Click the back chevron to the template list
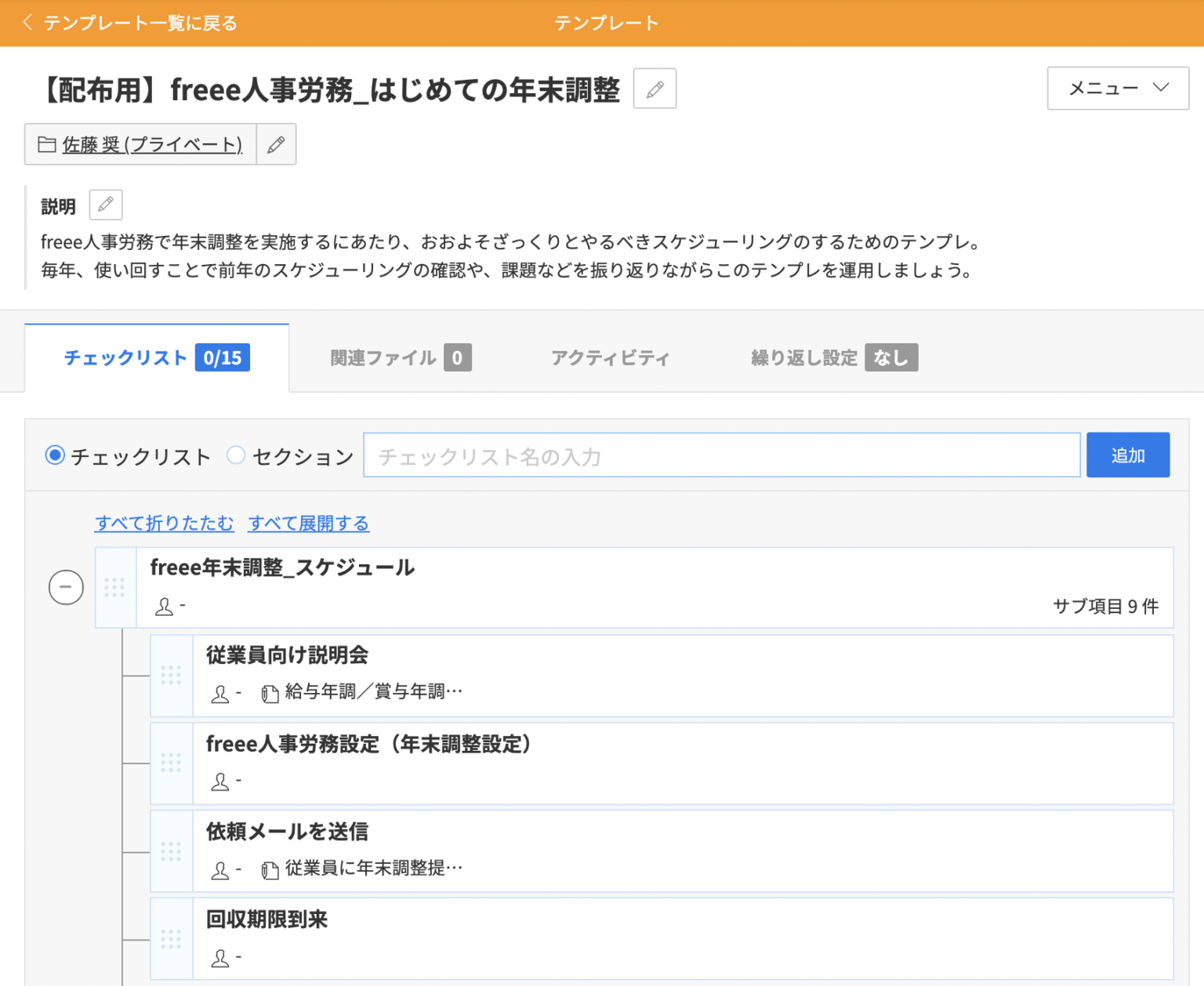The height and width of the screenshot is (986, 1204). pos(27,23)
